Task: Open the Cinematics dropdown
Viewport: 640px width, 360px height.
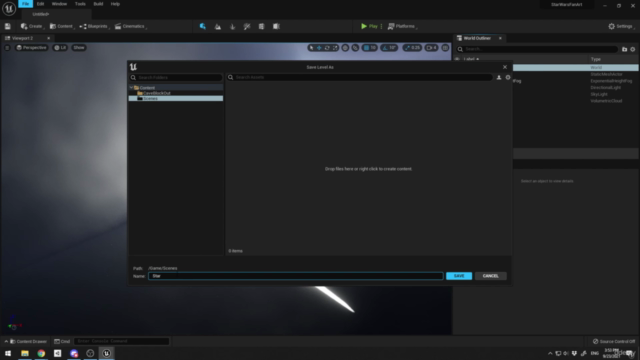Action: coord(131,26)
